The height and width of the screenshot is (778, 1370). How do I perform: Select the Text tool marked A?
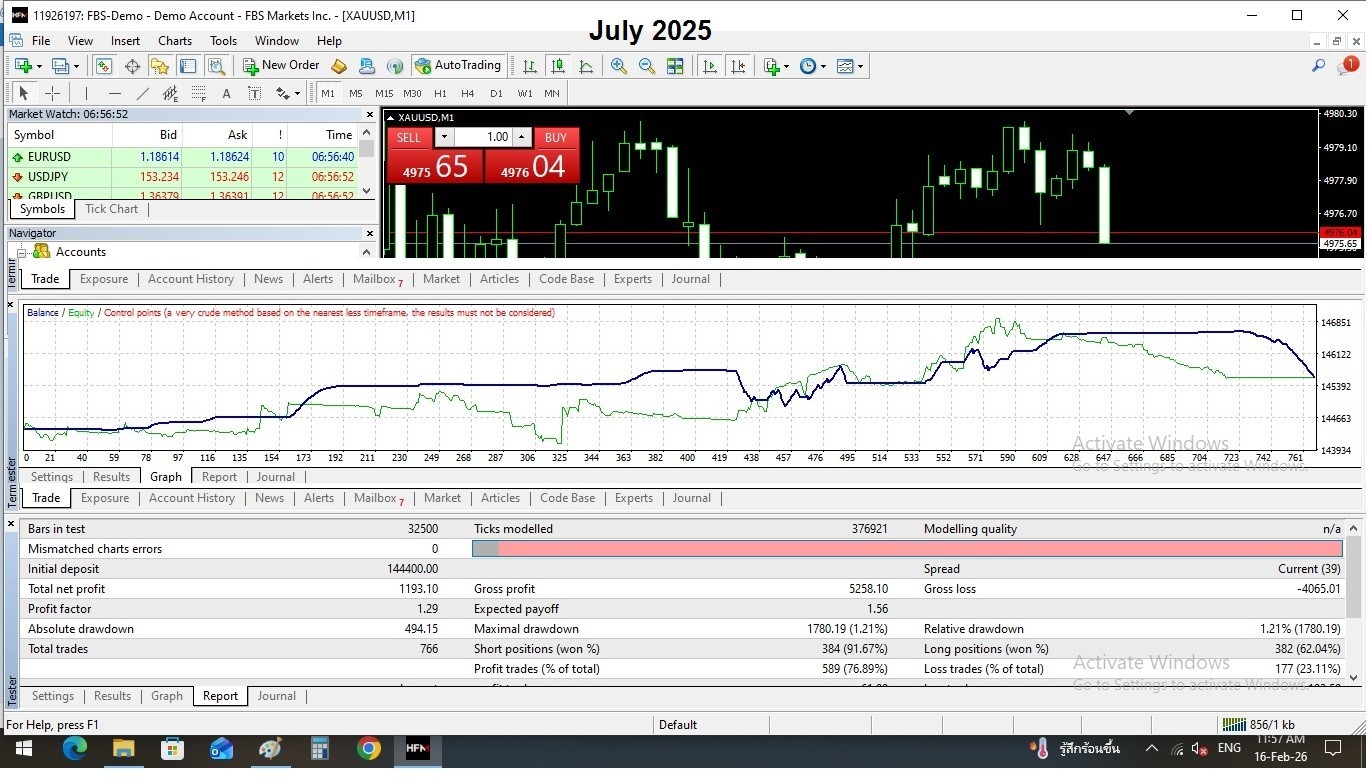click(x=226, y=94)
